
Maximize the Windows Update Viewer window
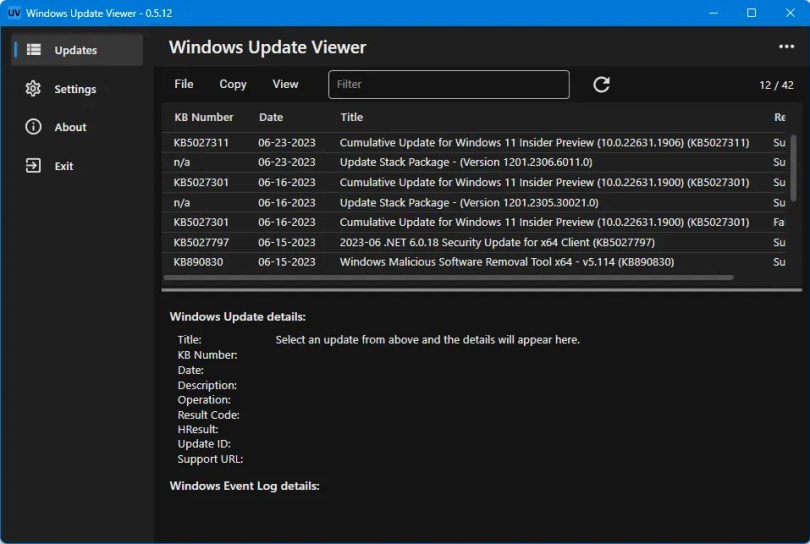click(752, 13)
